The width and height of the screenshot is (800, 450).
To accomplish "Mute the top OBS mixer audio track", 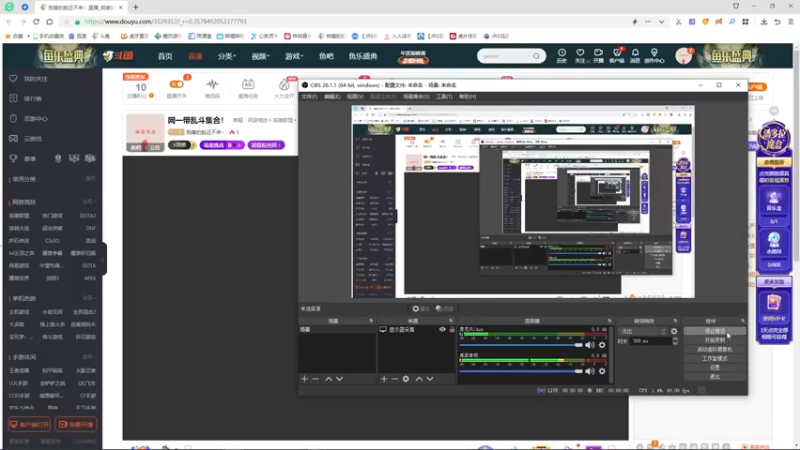I will pyautogui.click(x=590, y=345).
